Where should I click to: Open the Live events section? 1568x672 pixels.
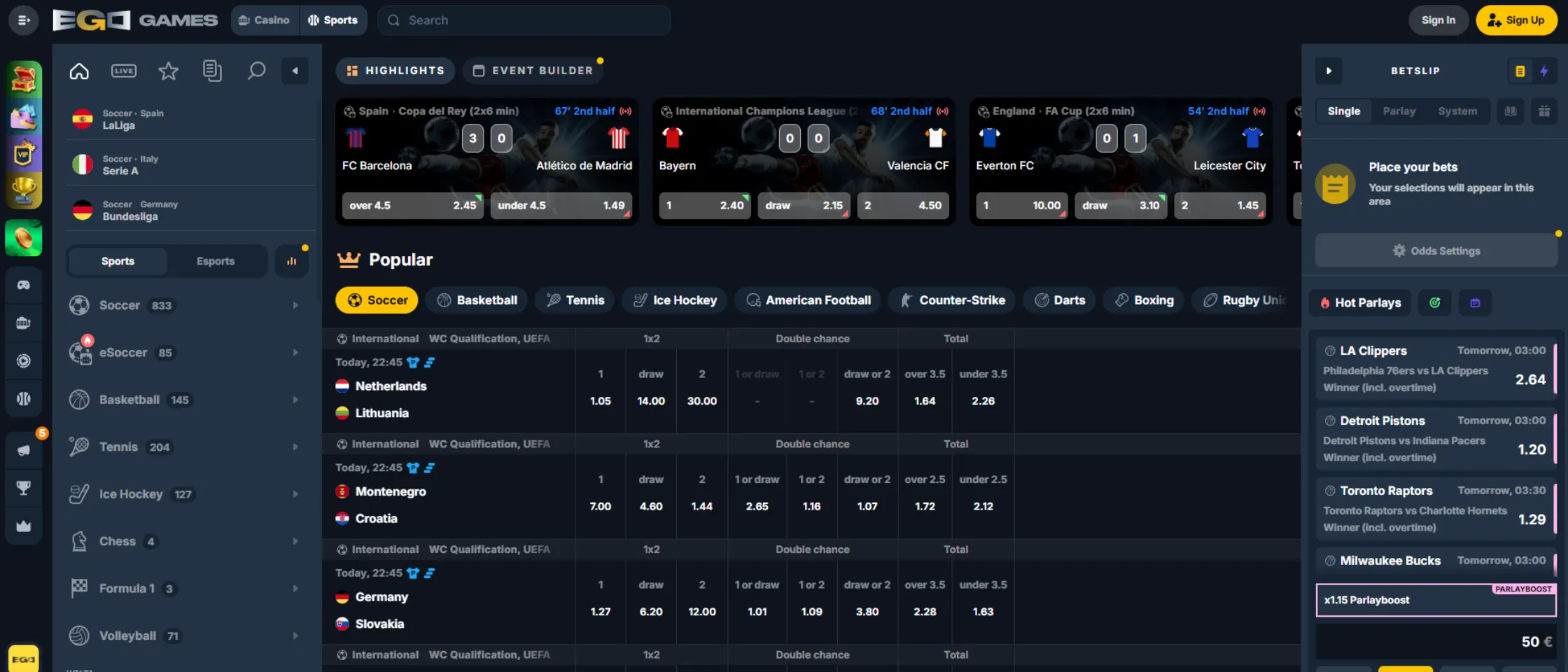(123, 70)
